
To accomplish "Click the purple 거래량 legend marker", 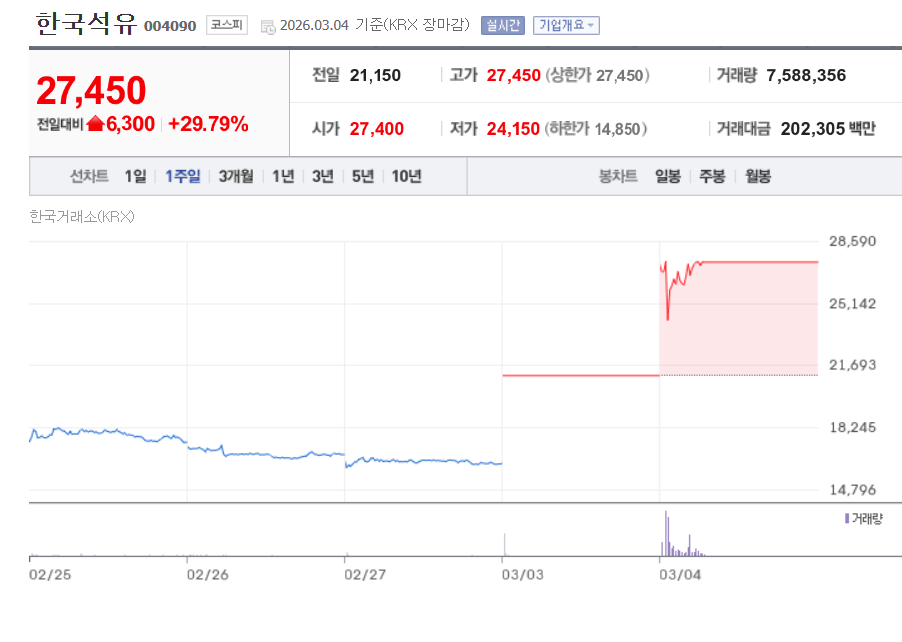I will (x=847, y=518).
